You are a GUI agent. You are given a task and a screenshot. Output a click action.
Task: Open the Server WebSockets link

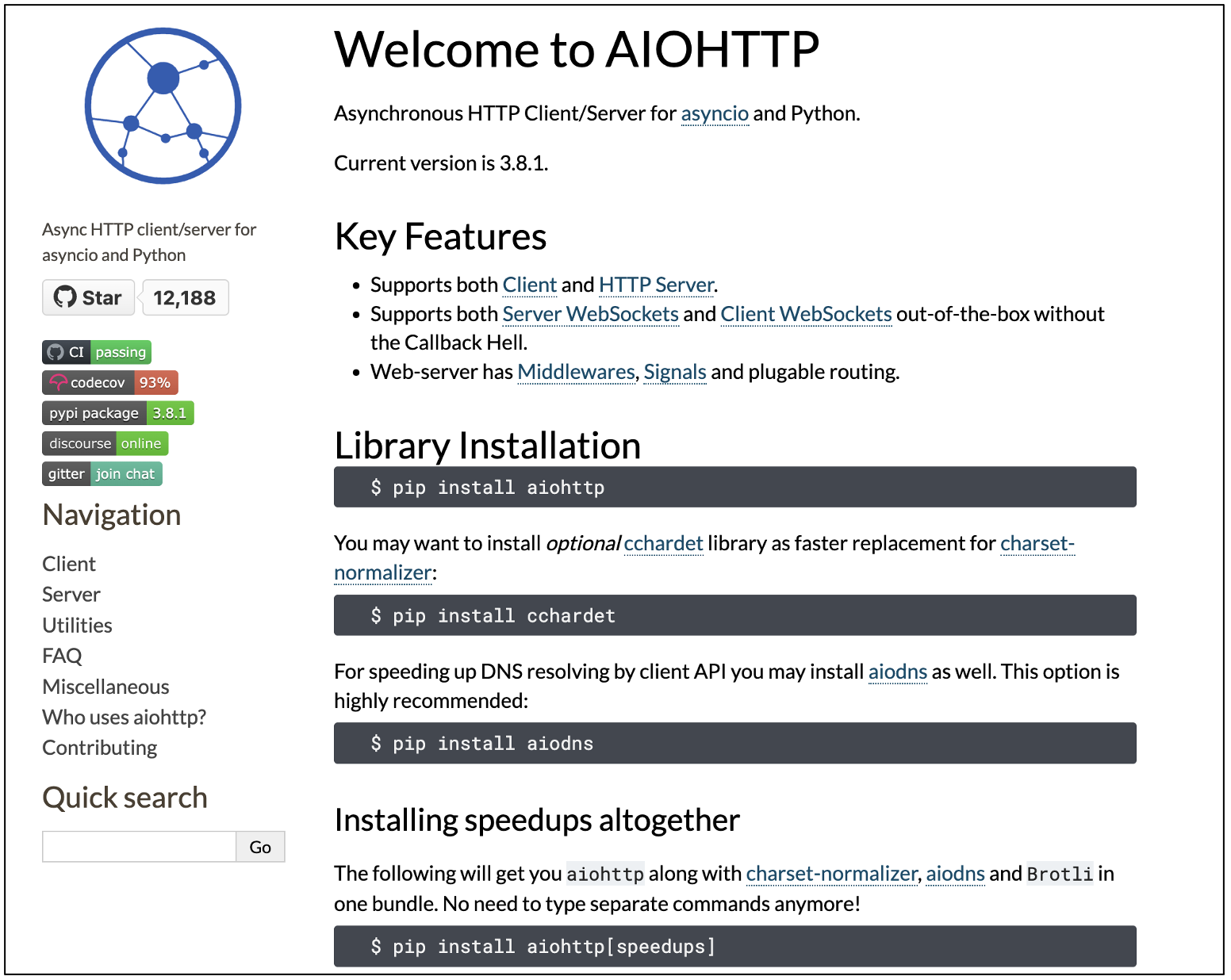point(590,314)
